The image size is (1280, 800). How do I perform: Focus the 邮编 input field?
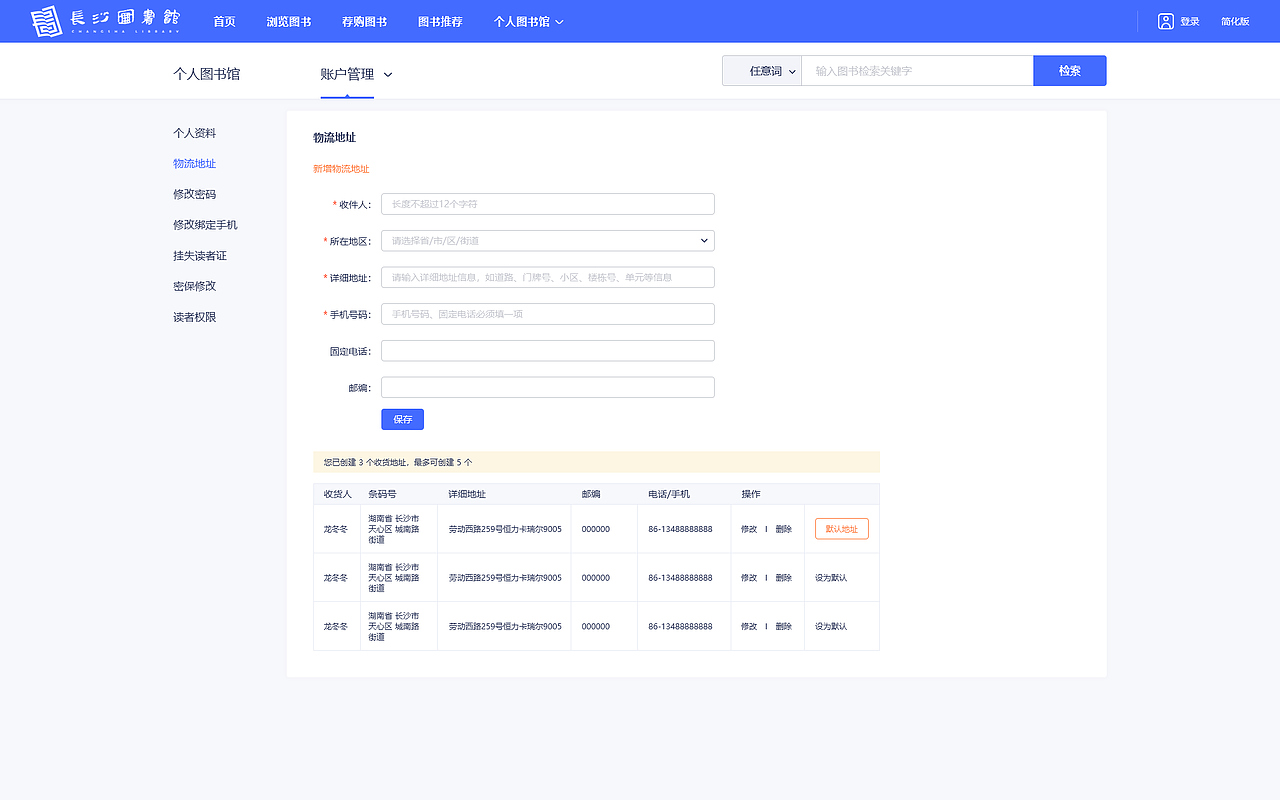(x=548, y=387)
